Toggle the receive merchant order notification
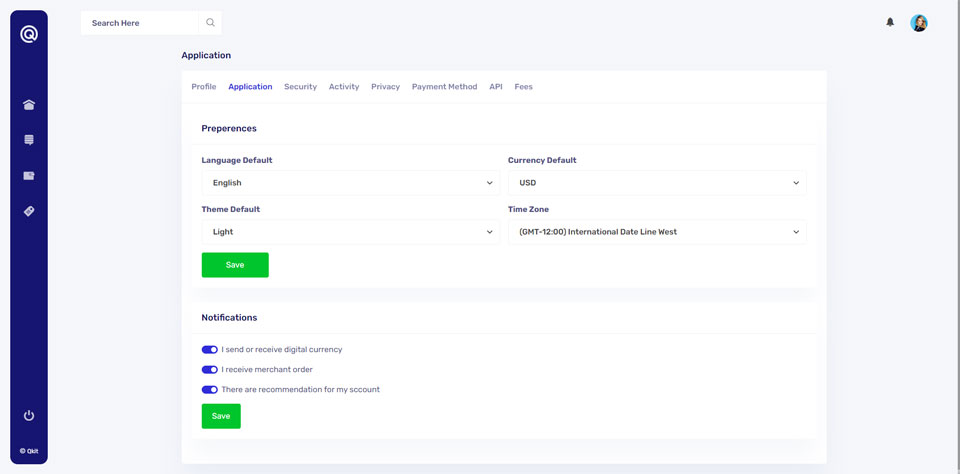960x474 pixels. click(x=209, y=370)
